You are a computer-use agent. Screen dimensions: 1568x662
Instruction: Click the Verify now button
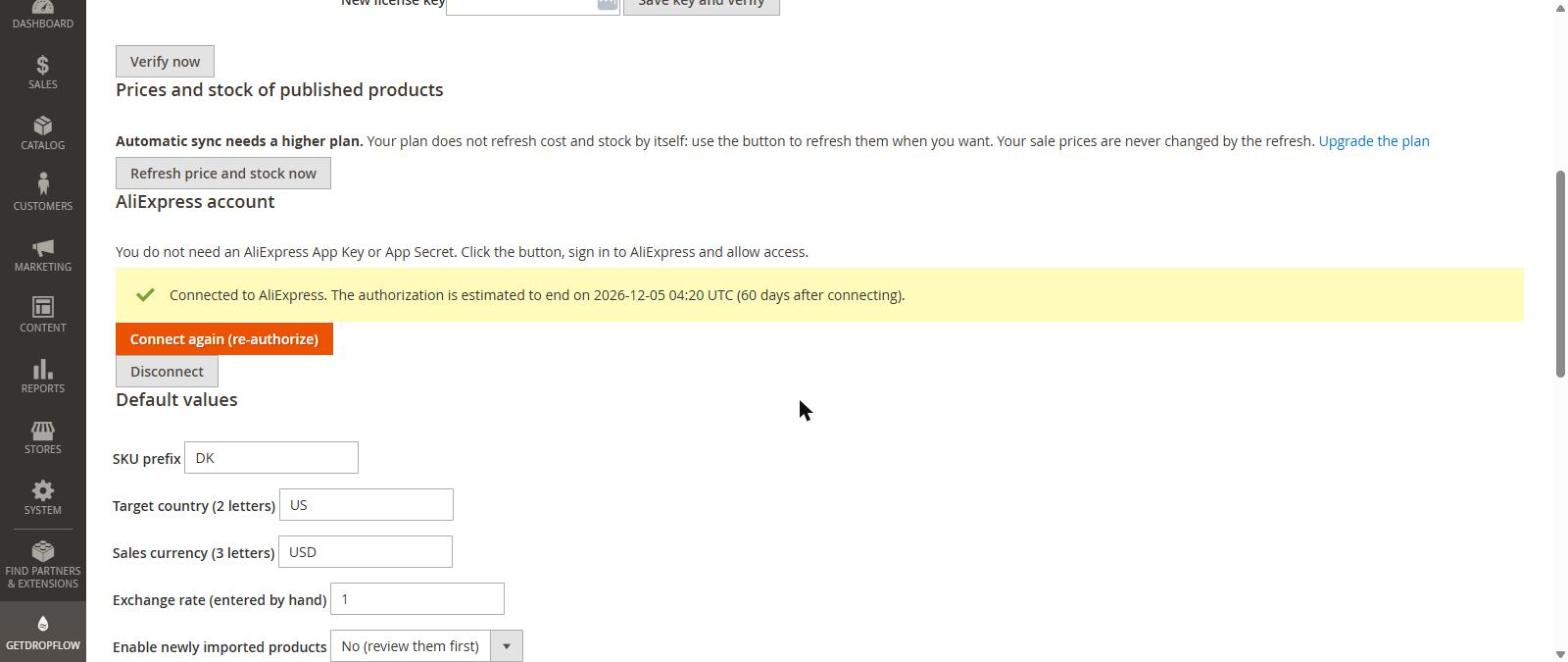(x=165, y=61)
